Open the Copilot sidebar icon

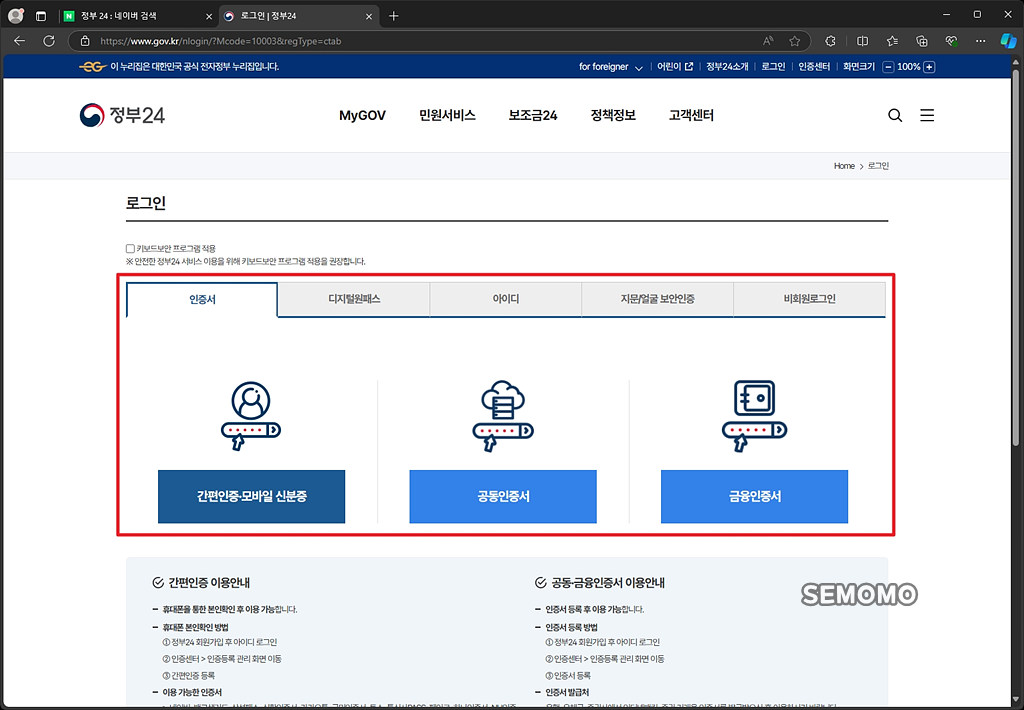[x=1008, y=40]
